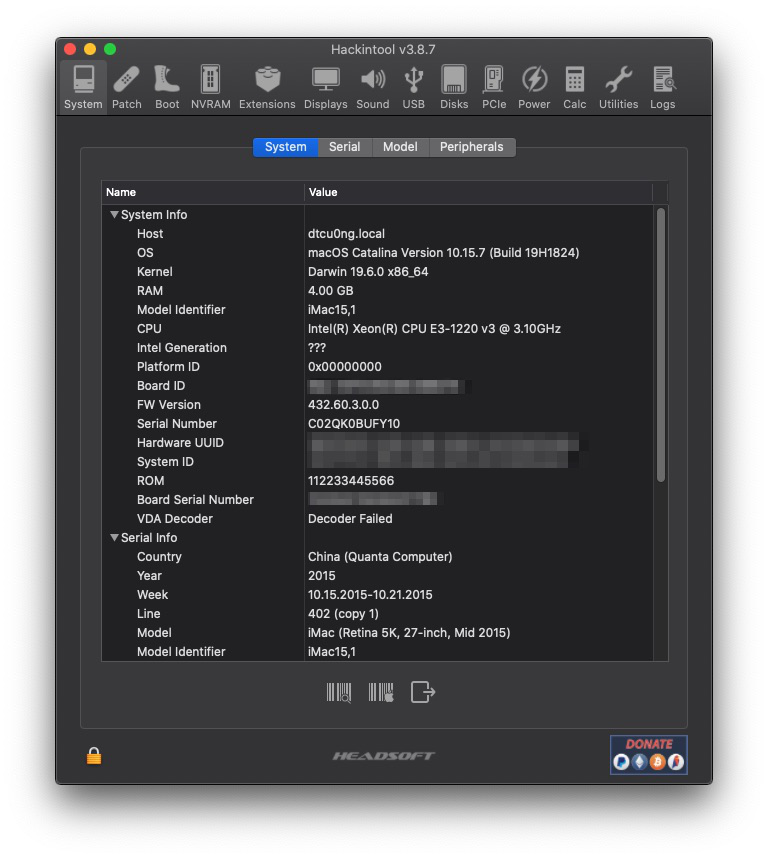Image resolution: width=768 pixels, height=858 pixels.
Task: Select the VDA Decoder row
Action: pyautogui.click(x=377, y=519)
